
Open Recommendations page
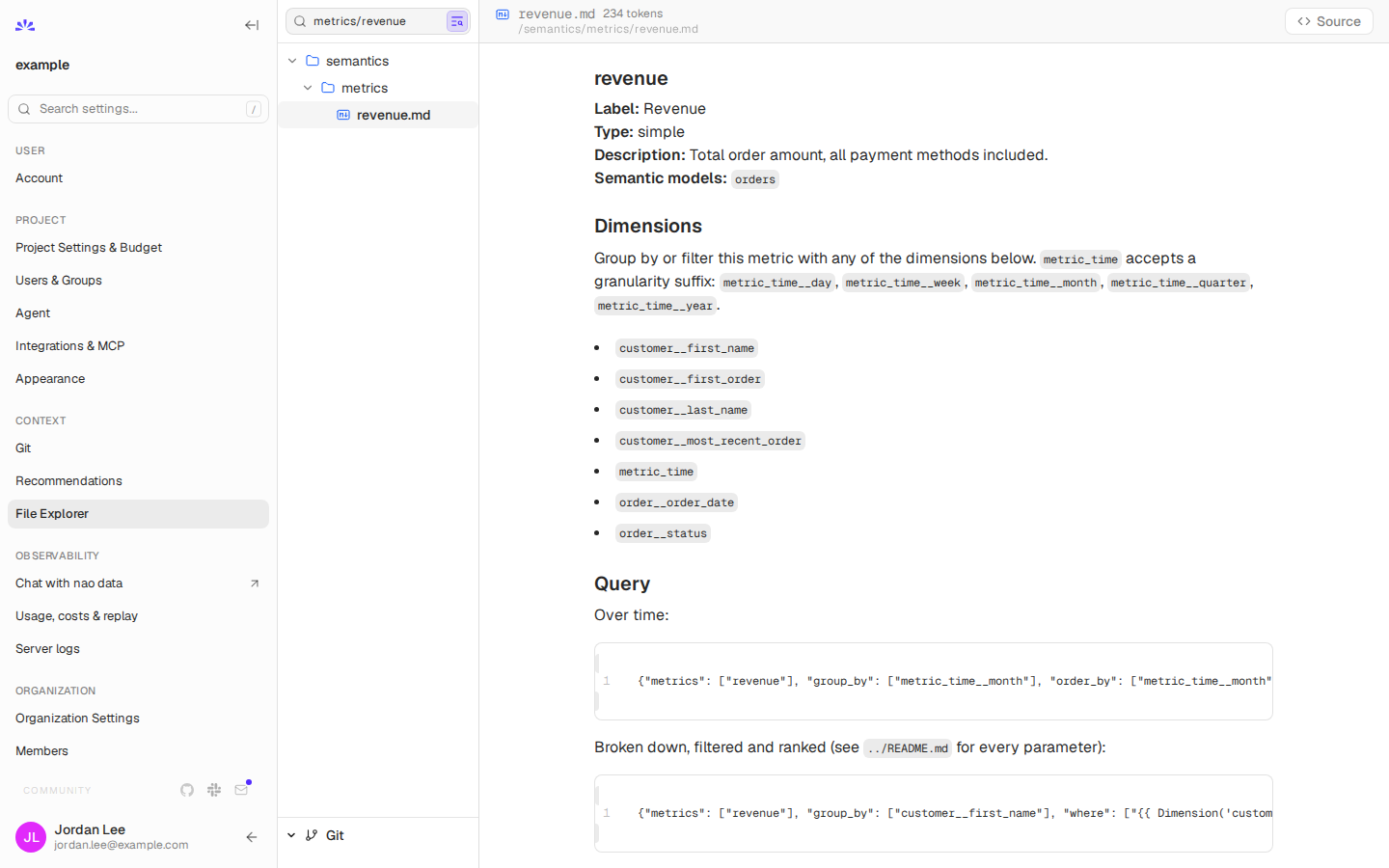[138, 481]
